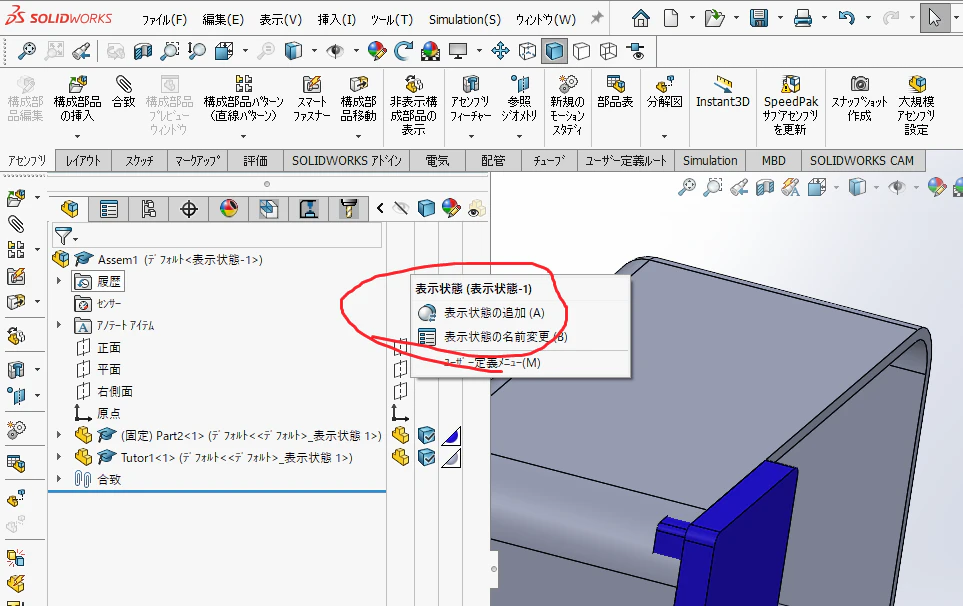963x606 pixels.
Task: Click the Home icon in title bar
Action: pos(641,18)
